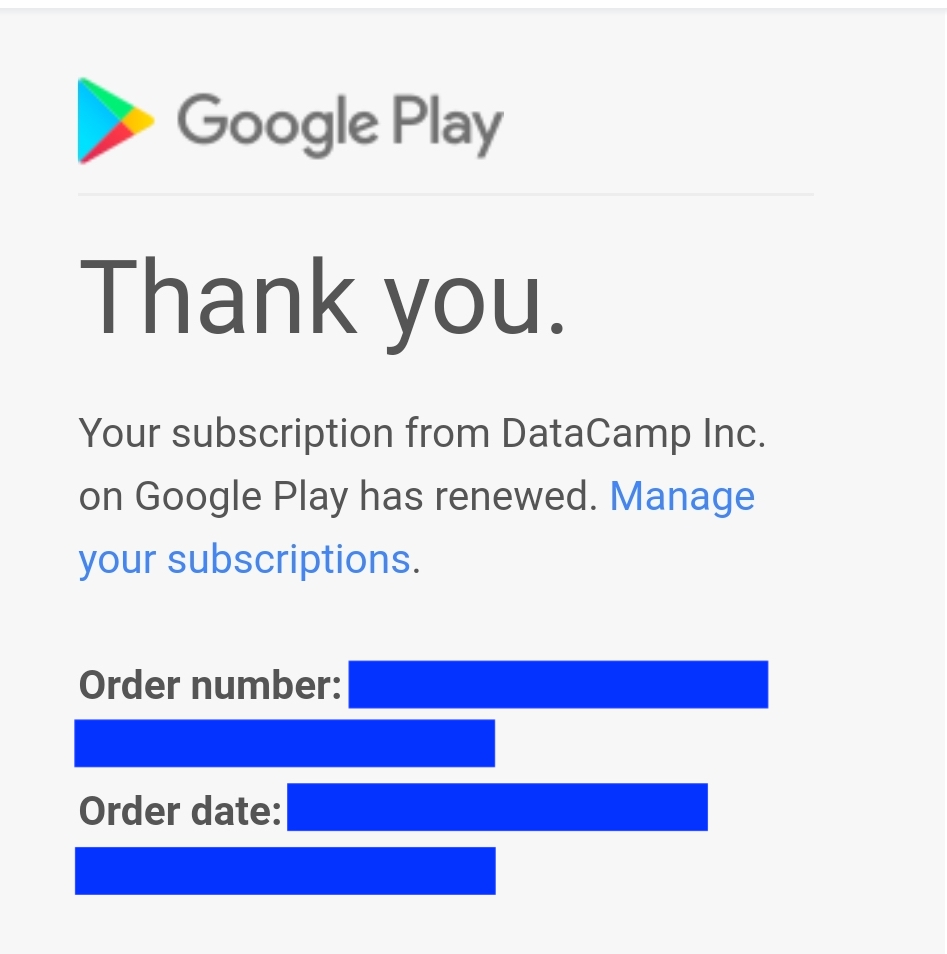Click the word Thank in the heading
This screenshot has width=947, height=954.
coord(217,298)
